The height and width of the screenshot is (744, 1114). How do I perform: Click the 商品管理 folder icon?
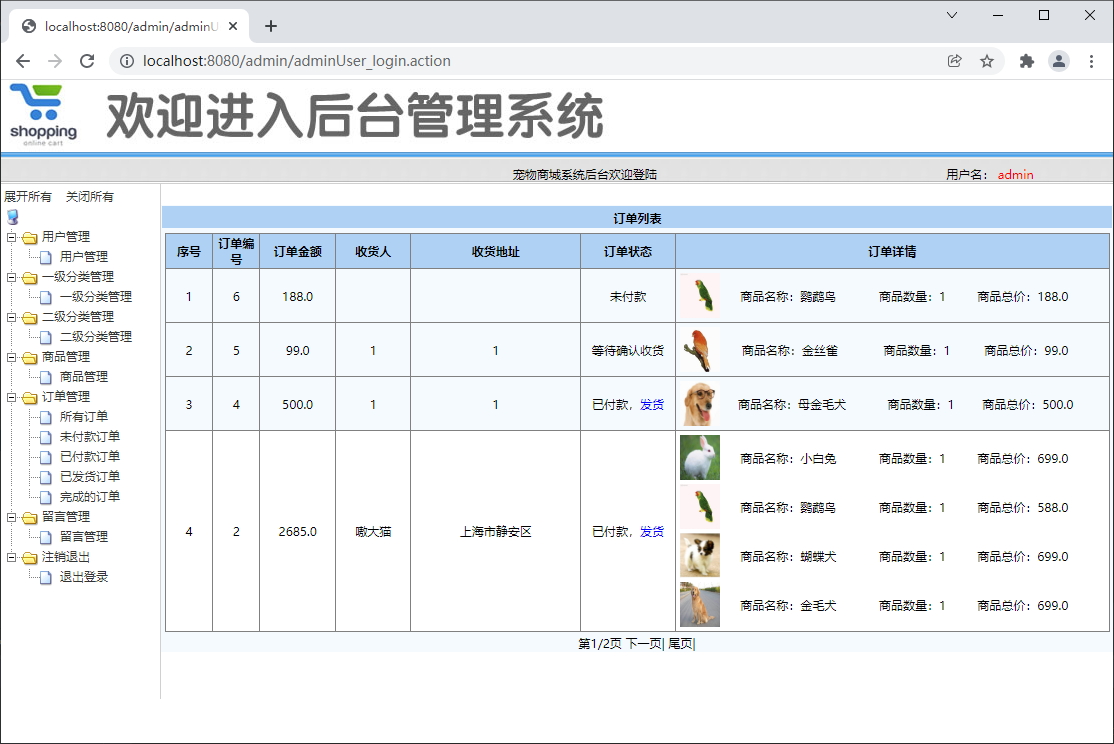tap(29, 357)
